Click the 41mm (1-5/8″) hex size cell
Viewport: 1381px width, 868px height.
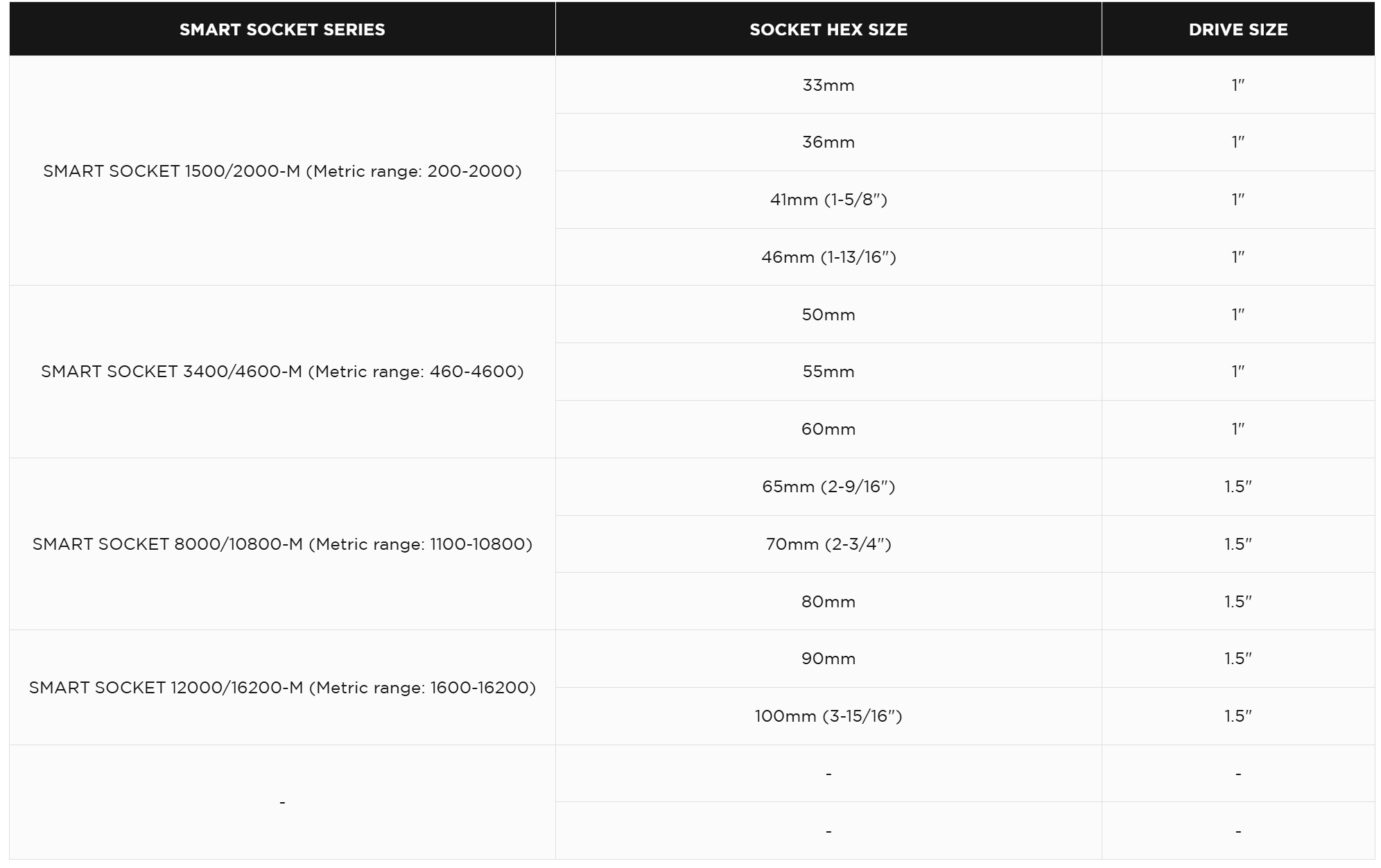(x=828, y=200)
